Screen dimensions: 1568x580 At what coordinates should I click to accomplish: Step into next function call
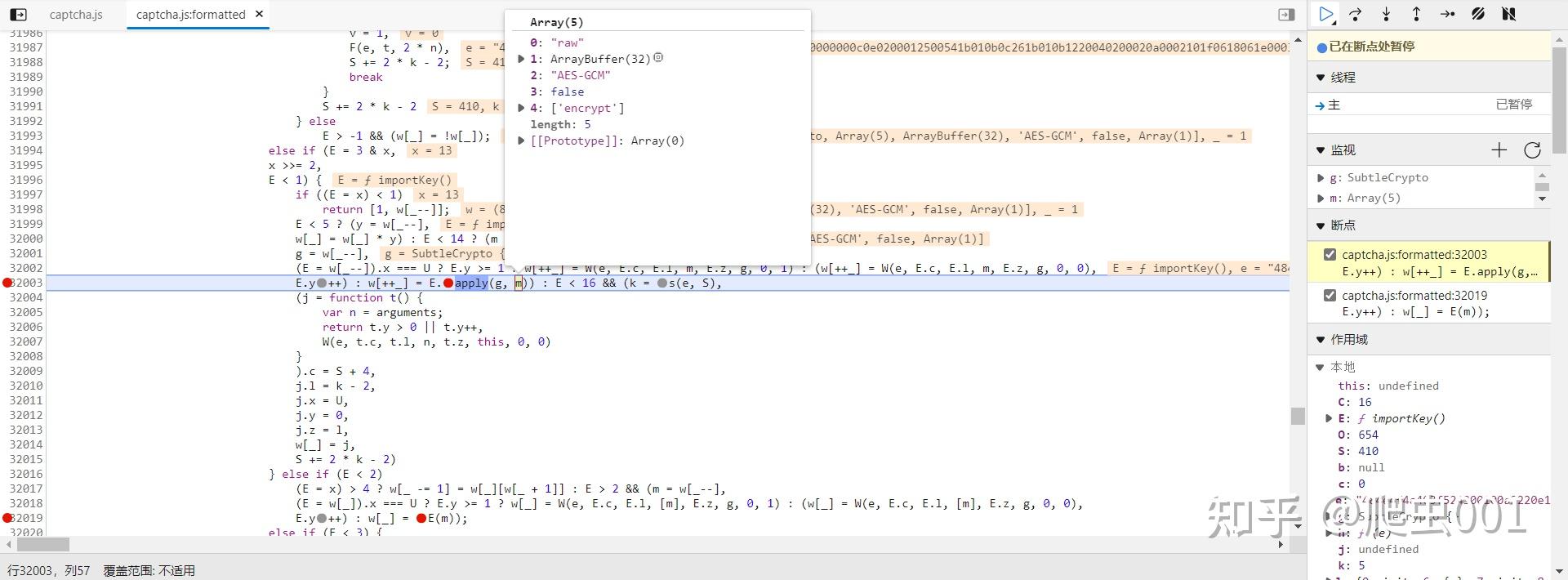click(1386, 14)
